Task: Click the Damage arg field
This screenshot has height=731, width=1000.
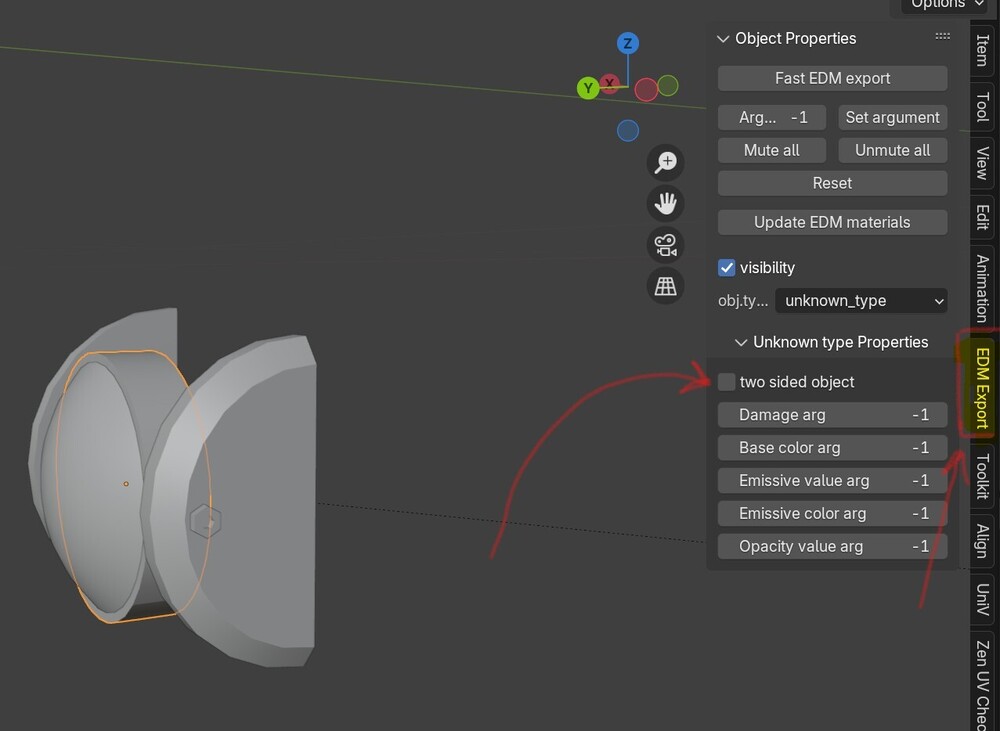Action: point(832,415)
